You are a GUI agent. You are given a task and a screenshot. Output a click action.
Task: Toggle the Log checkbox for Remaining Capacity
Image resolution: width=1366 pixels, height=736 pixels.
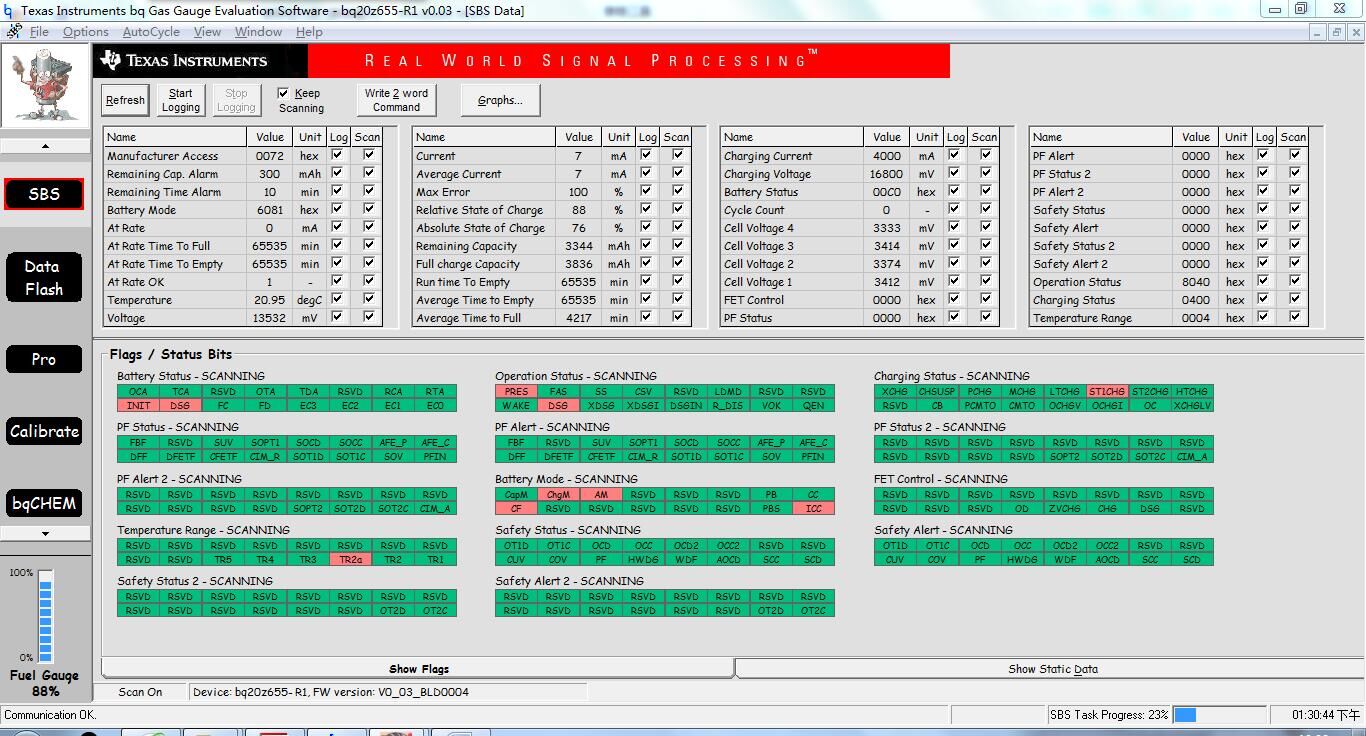click(647, 245)
